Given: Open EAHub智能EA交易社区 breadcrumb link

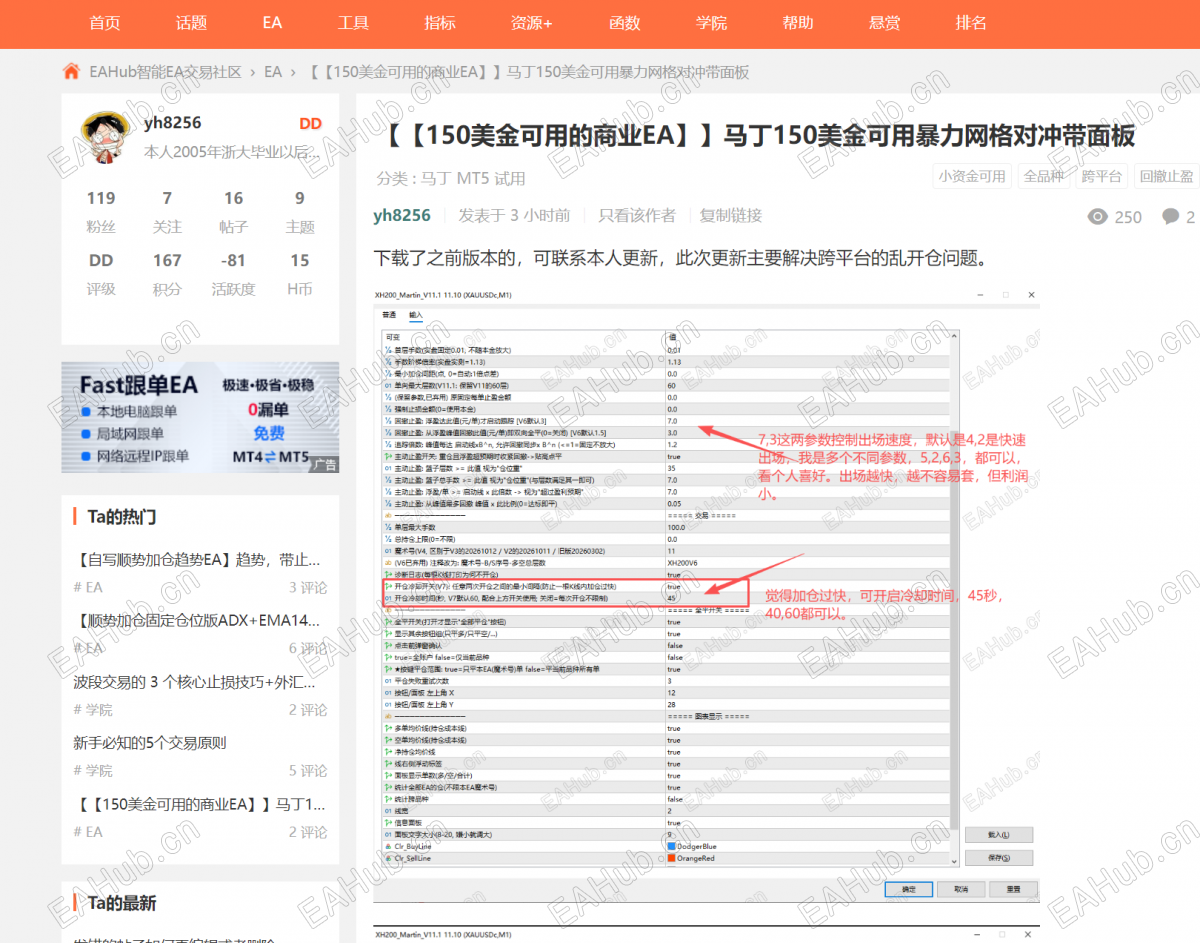Looking at the screenshot, I should coord(166,72).
